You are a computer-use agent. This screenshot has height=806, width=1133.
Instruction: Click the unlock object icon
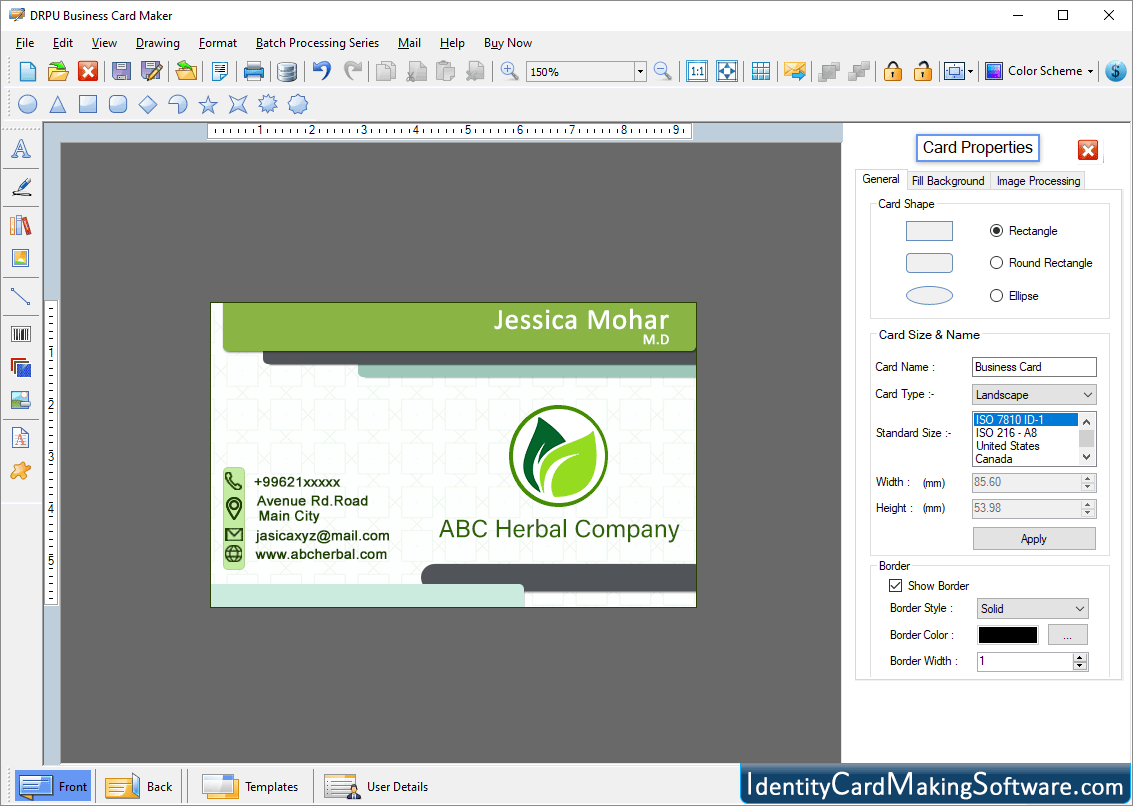pos(922,71)
